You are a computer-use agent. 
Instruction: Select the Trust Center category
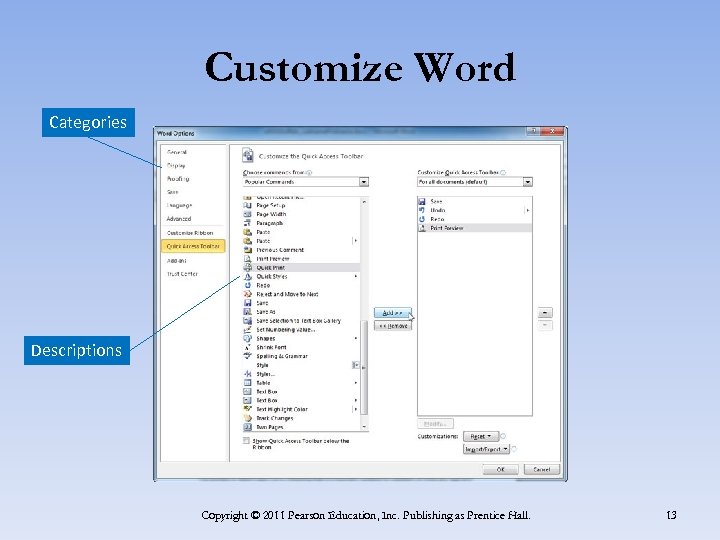tap(182, 274)
